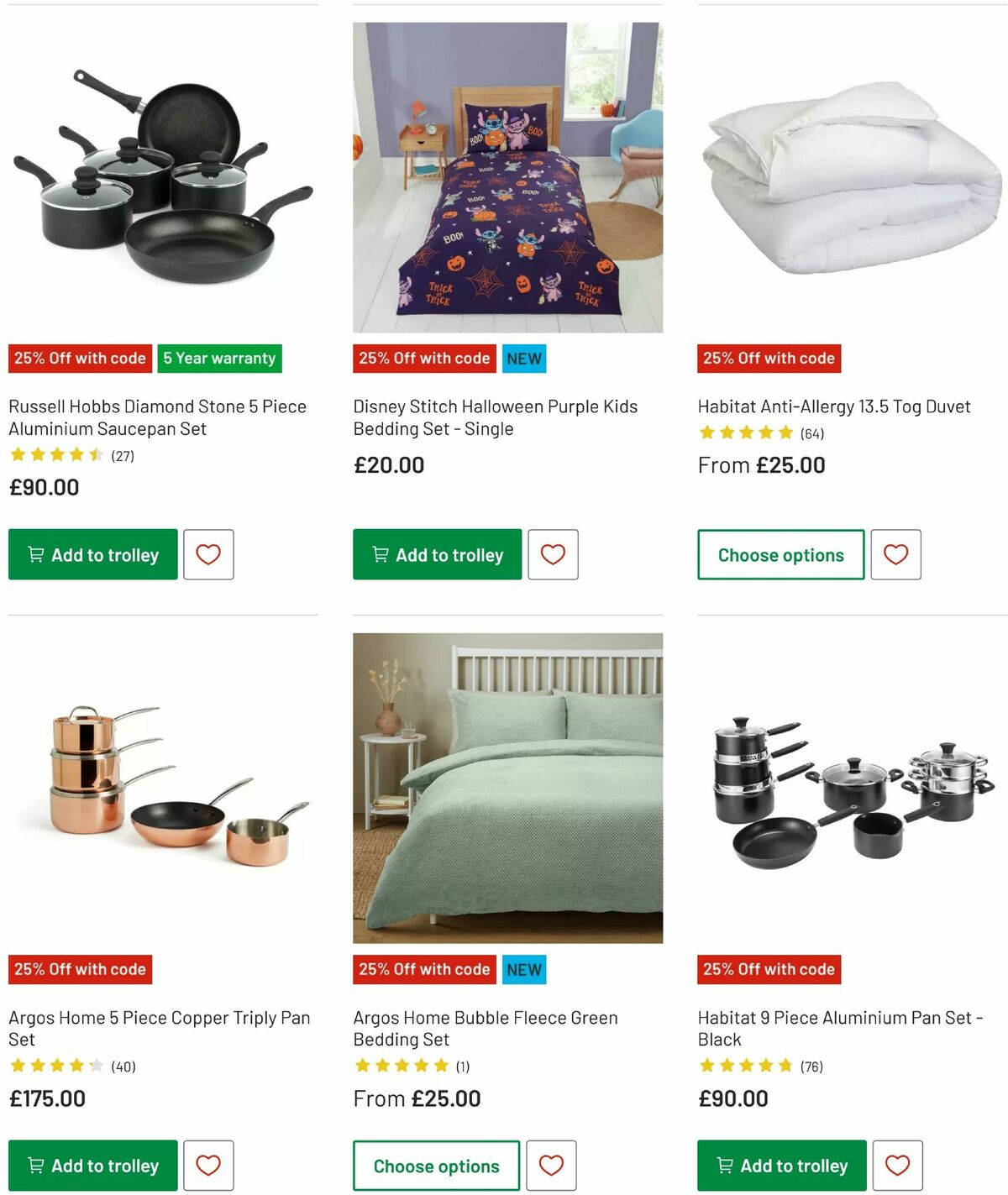The width and height of the screenshot is (1008, 1195).
Task: Click the heart icon beside Russell Hobbs saucepan set
Action: click(x=207, y=554)
